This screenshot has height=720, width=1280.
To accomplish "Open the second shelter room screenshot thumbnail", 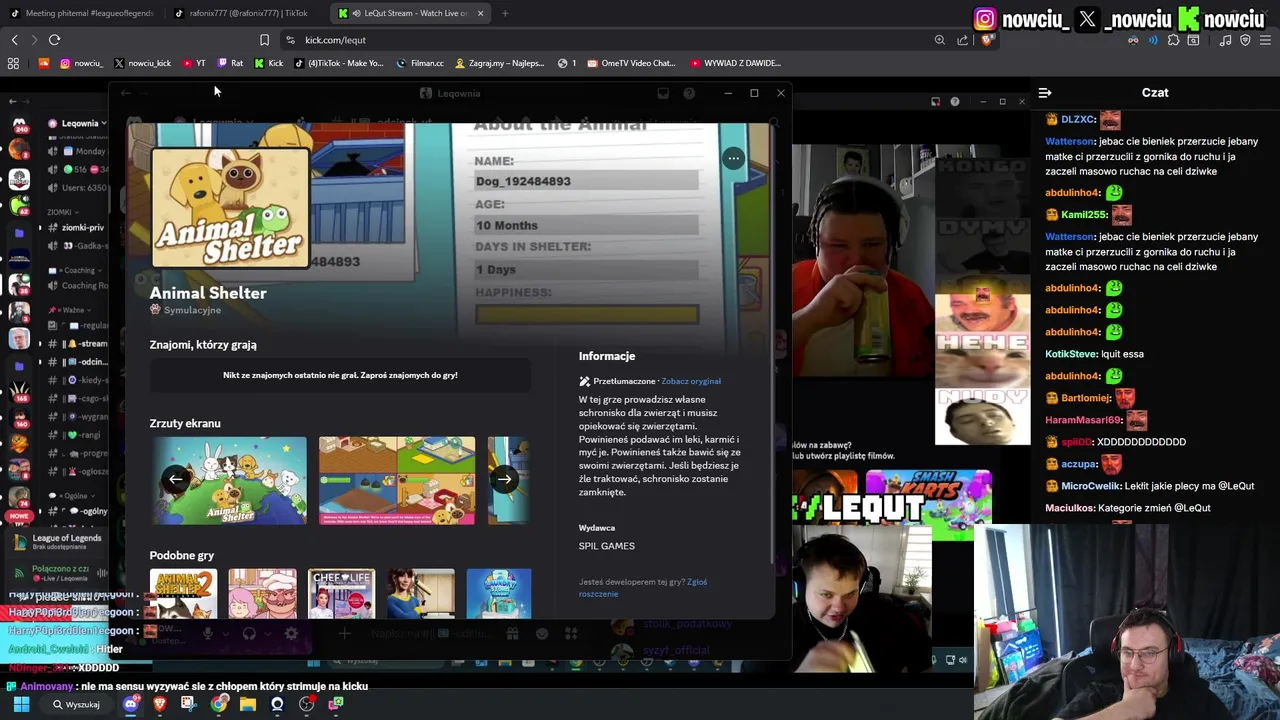I will coord(397,480).
